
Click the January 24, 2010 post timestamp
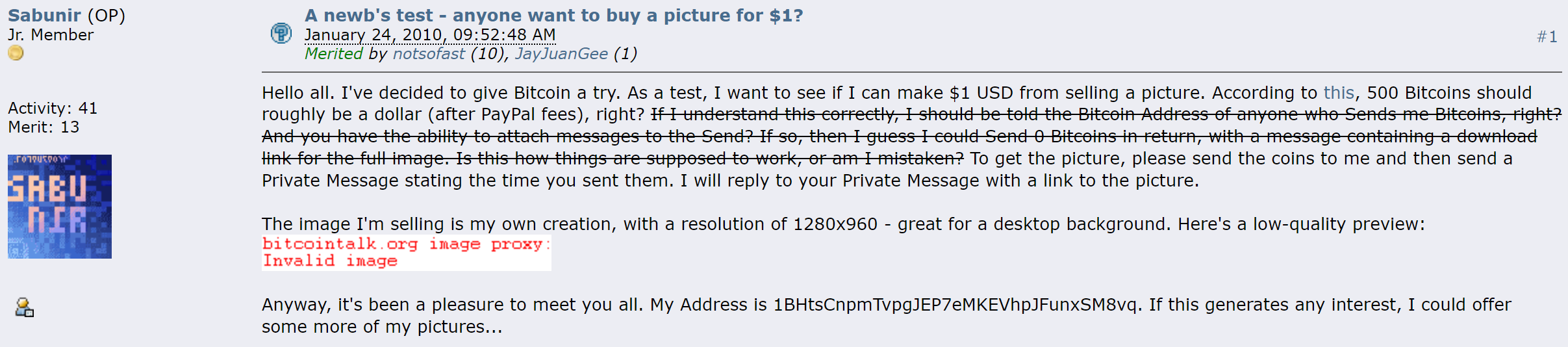coord(429,35)
